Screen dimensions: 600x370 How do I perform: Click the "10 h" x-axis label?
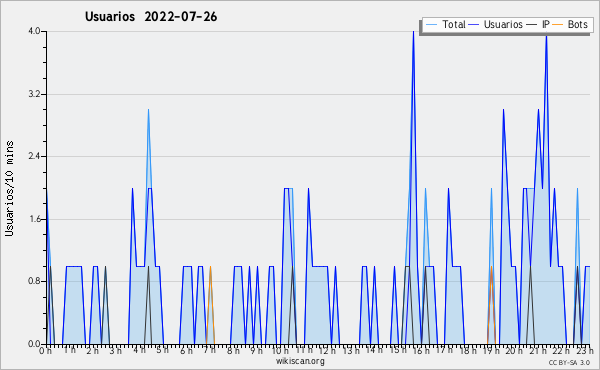point(280,351)
